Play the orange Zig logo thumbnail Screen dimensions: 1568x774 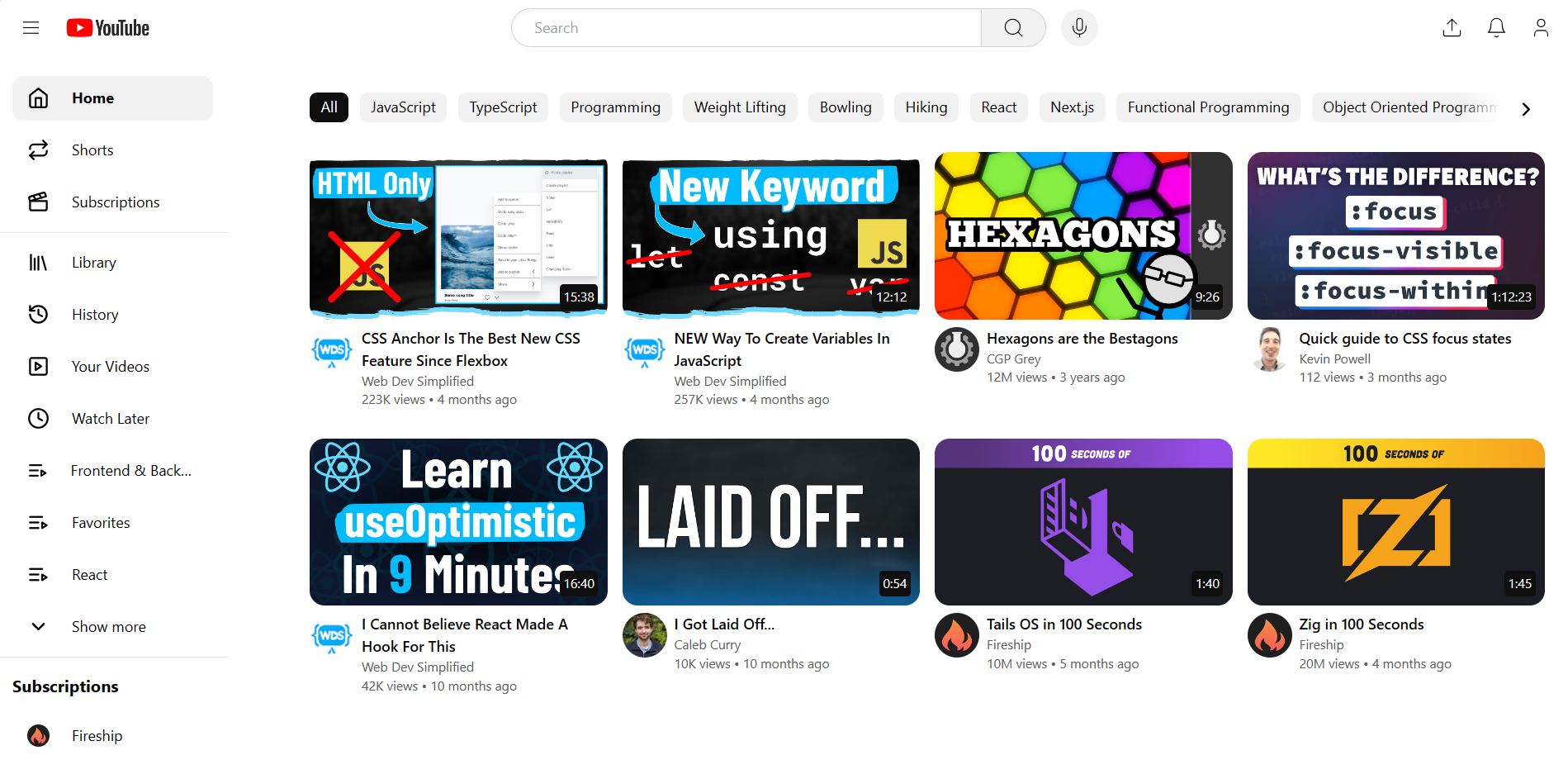coord(1396,522)
